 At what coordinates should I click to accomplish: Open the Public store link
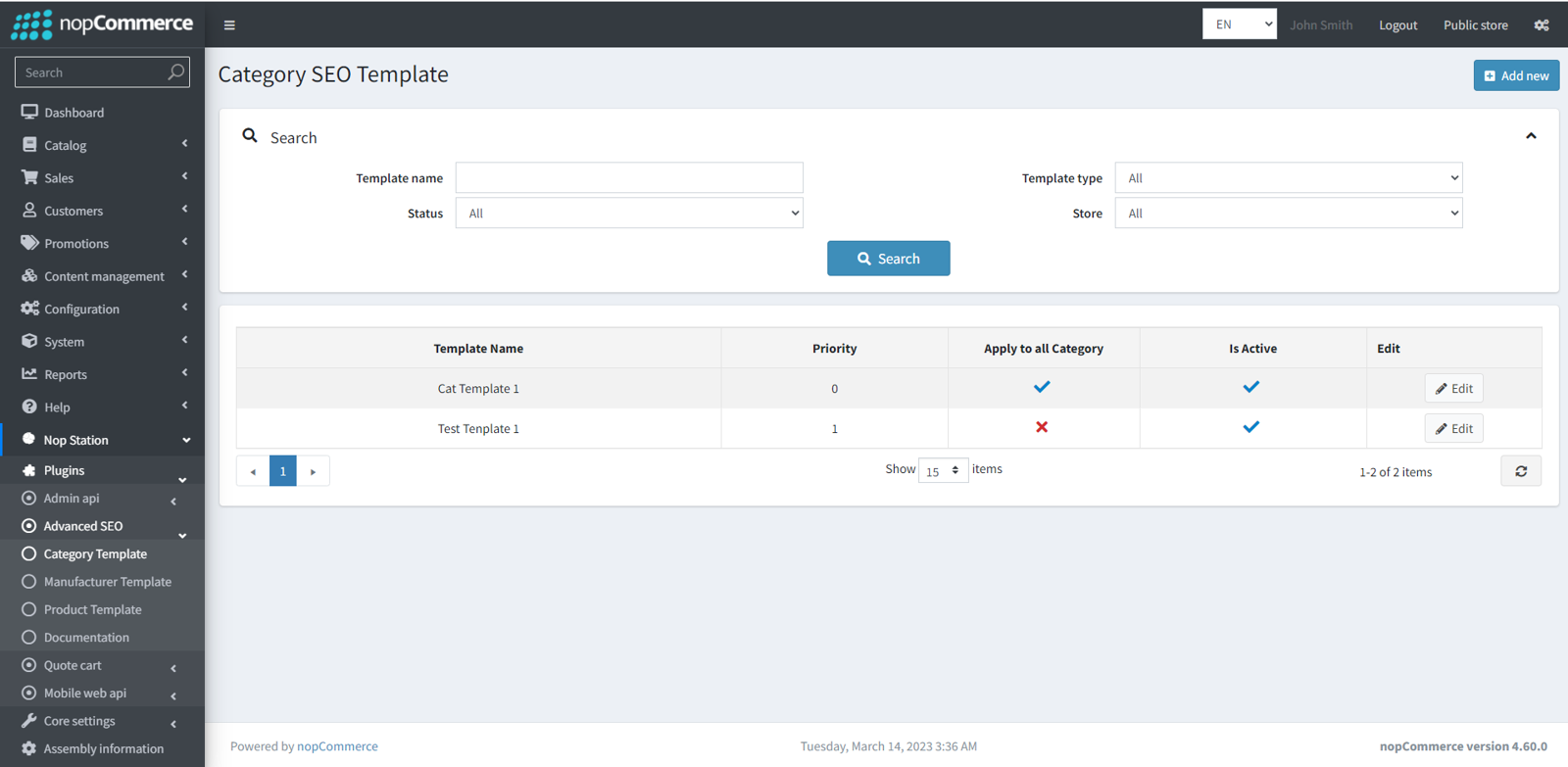coord(1475,25)
